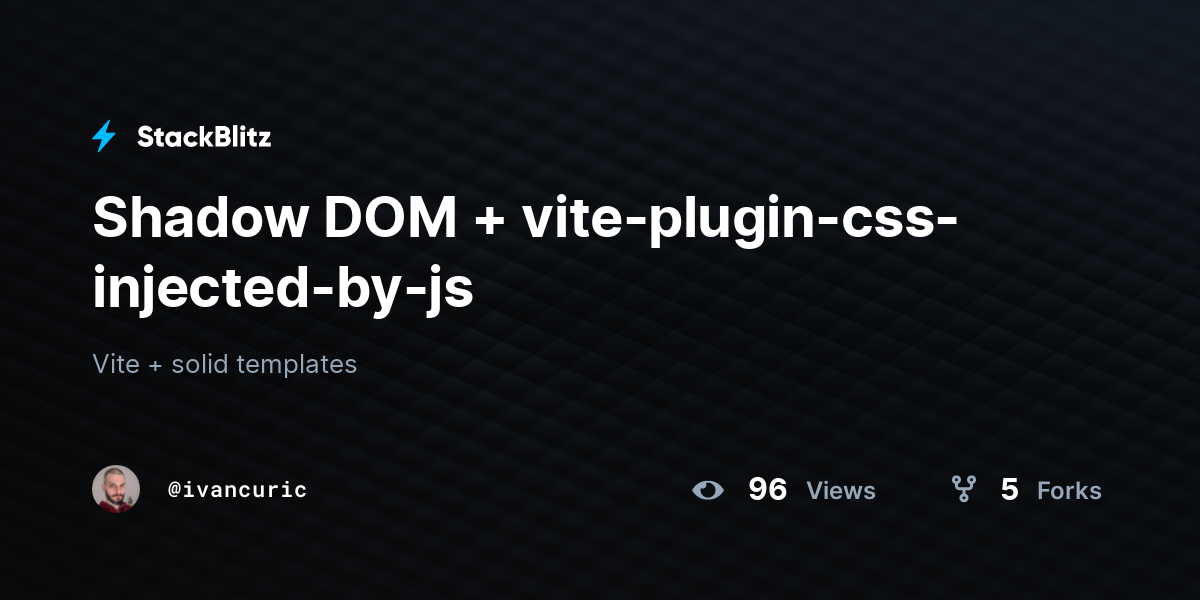
Task: Click "solid templates" in the subtitle
Action: [x=264, y=365]
